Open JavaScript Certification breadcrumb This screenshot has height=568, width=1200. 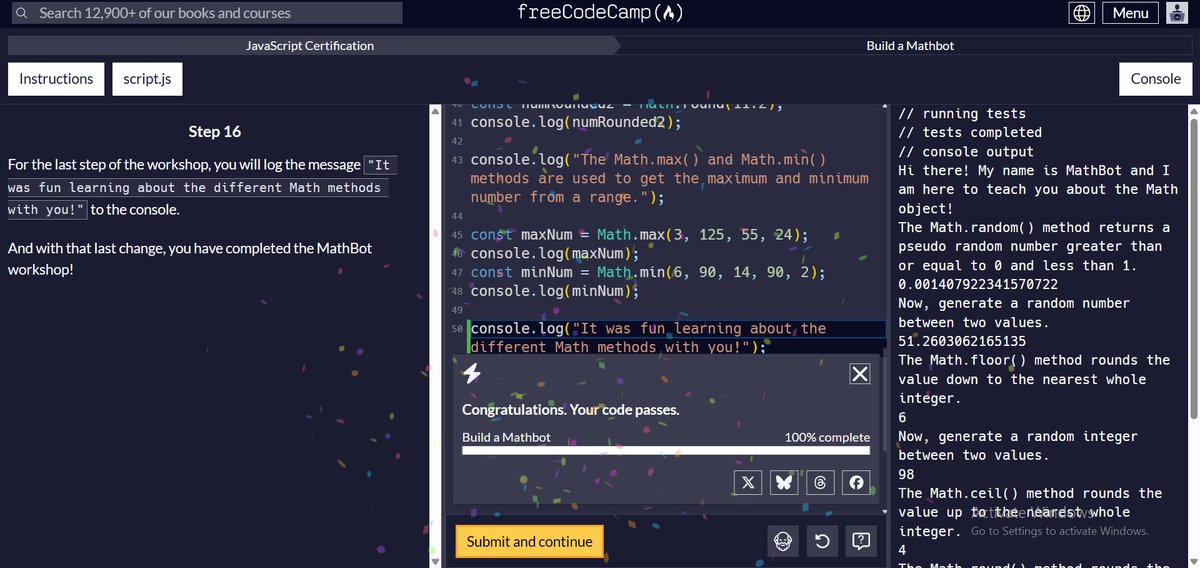point(310,46)
